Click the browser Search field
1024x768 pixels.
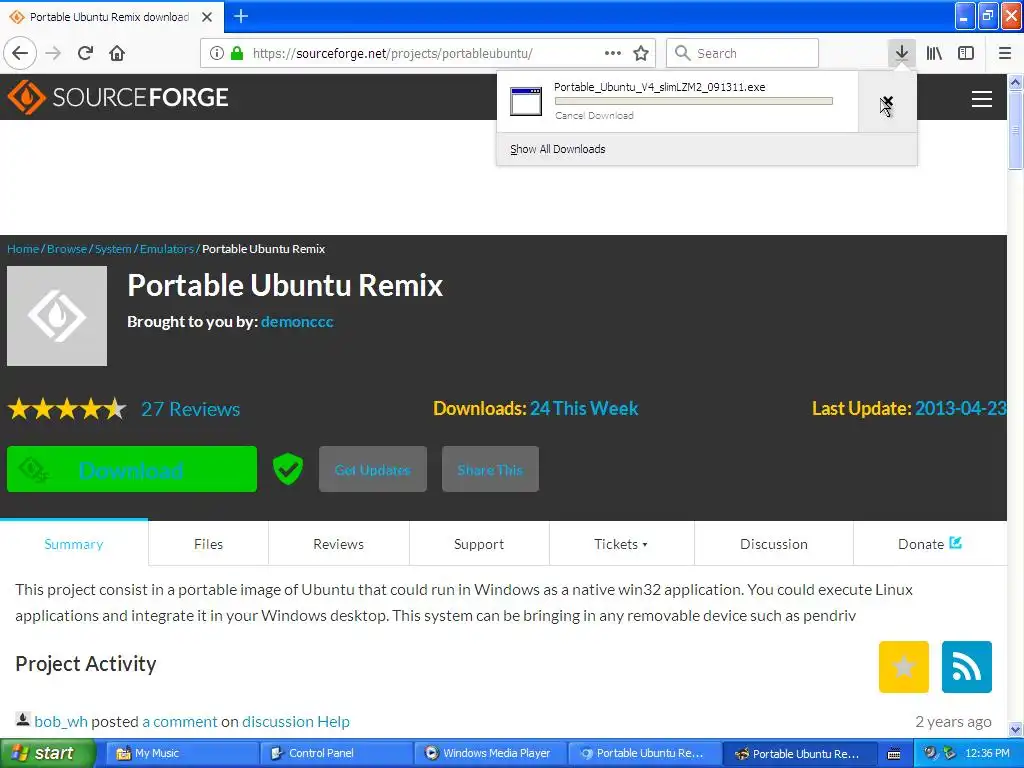742,53
